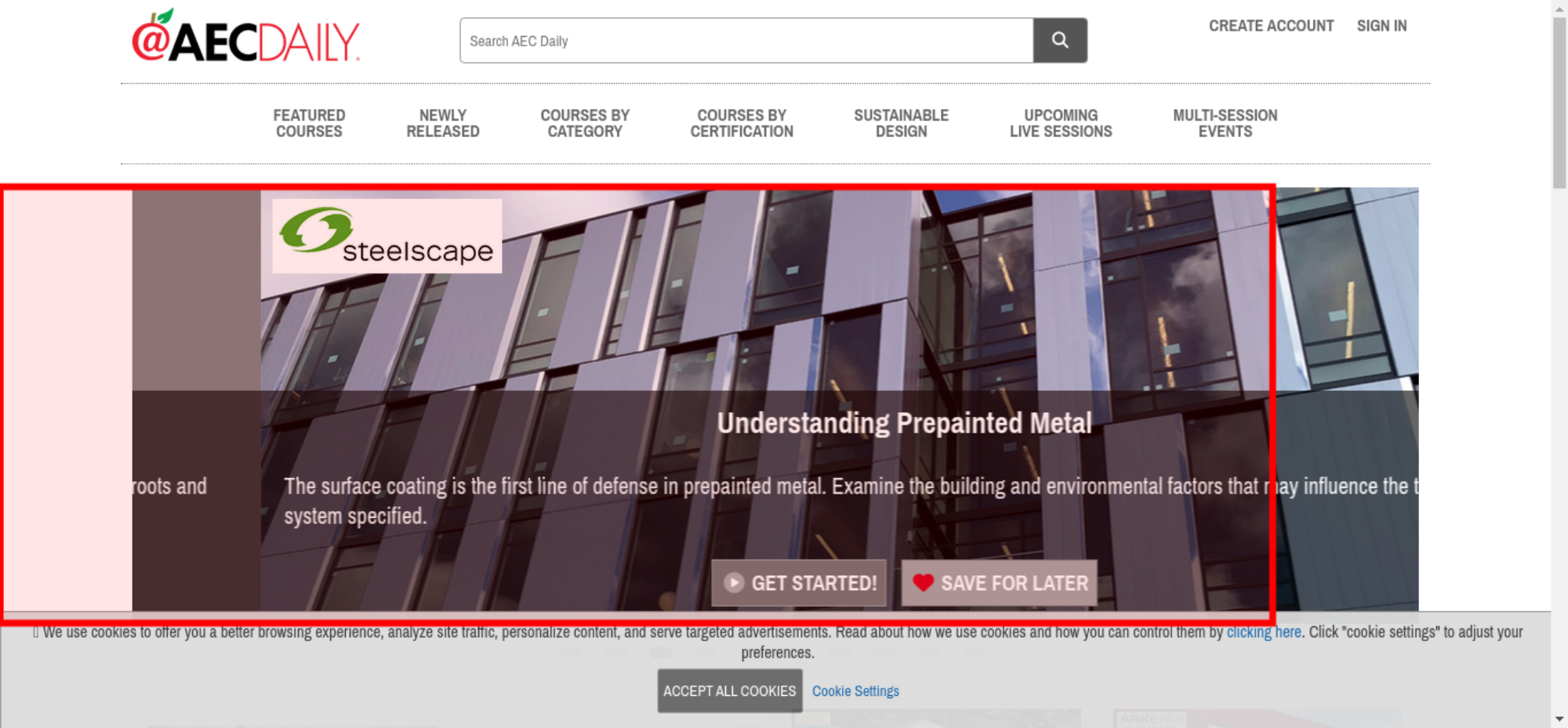Viewport: 1568px width, 728px height.
Task: Accept all cookies in the banner
Action: tap(729, 690)
